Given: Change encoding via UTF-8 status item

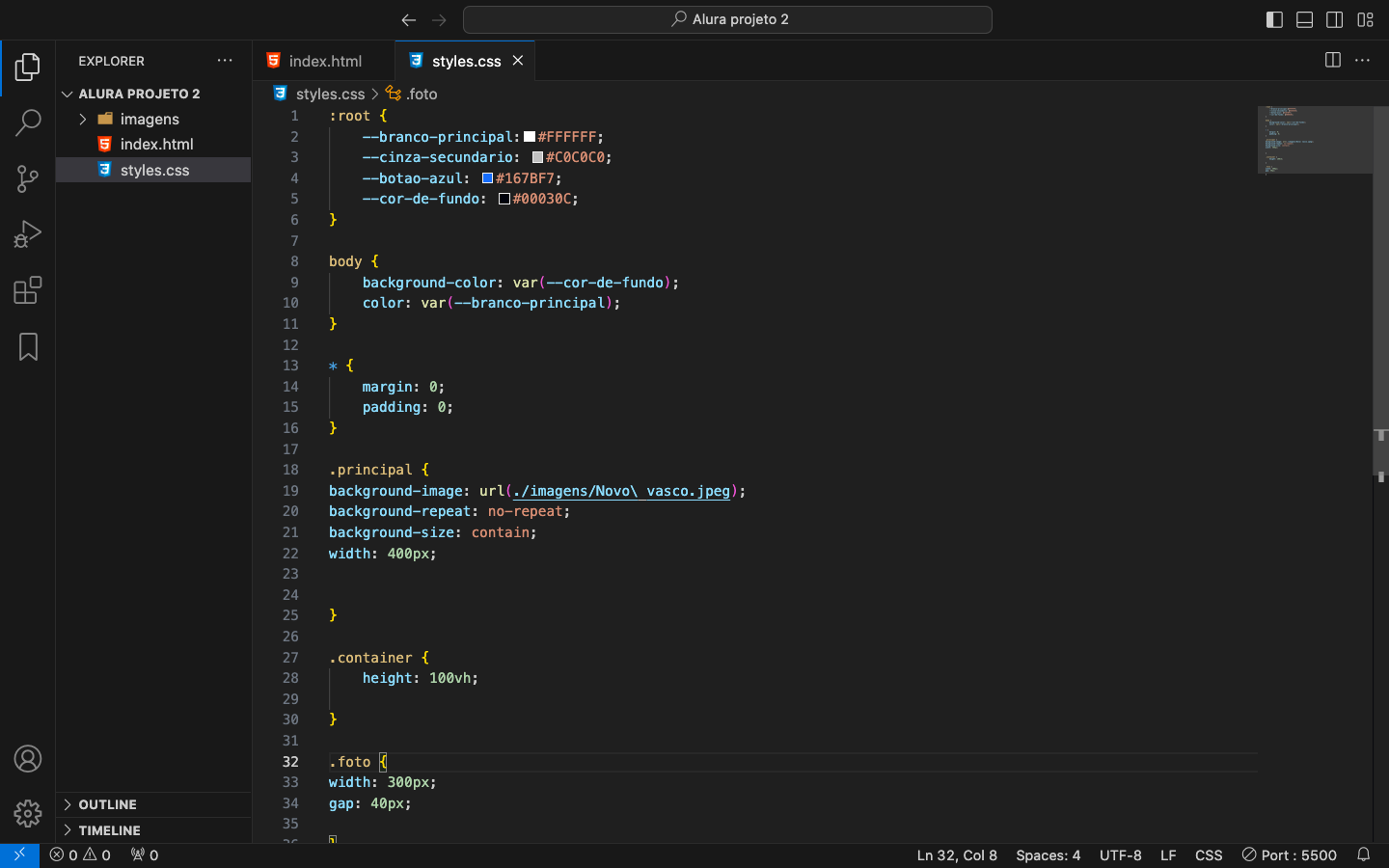Looking at the screenshot, I should pos(1120,855).
